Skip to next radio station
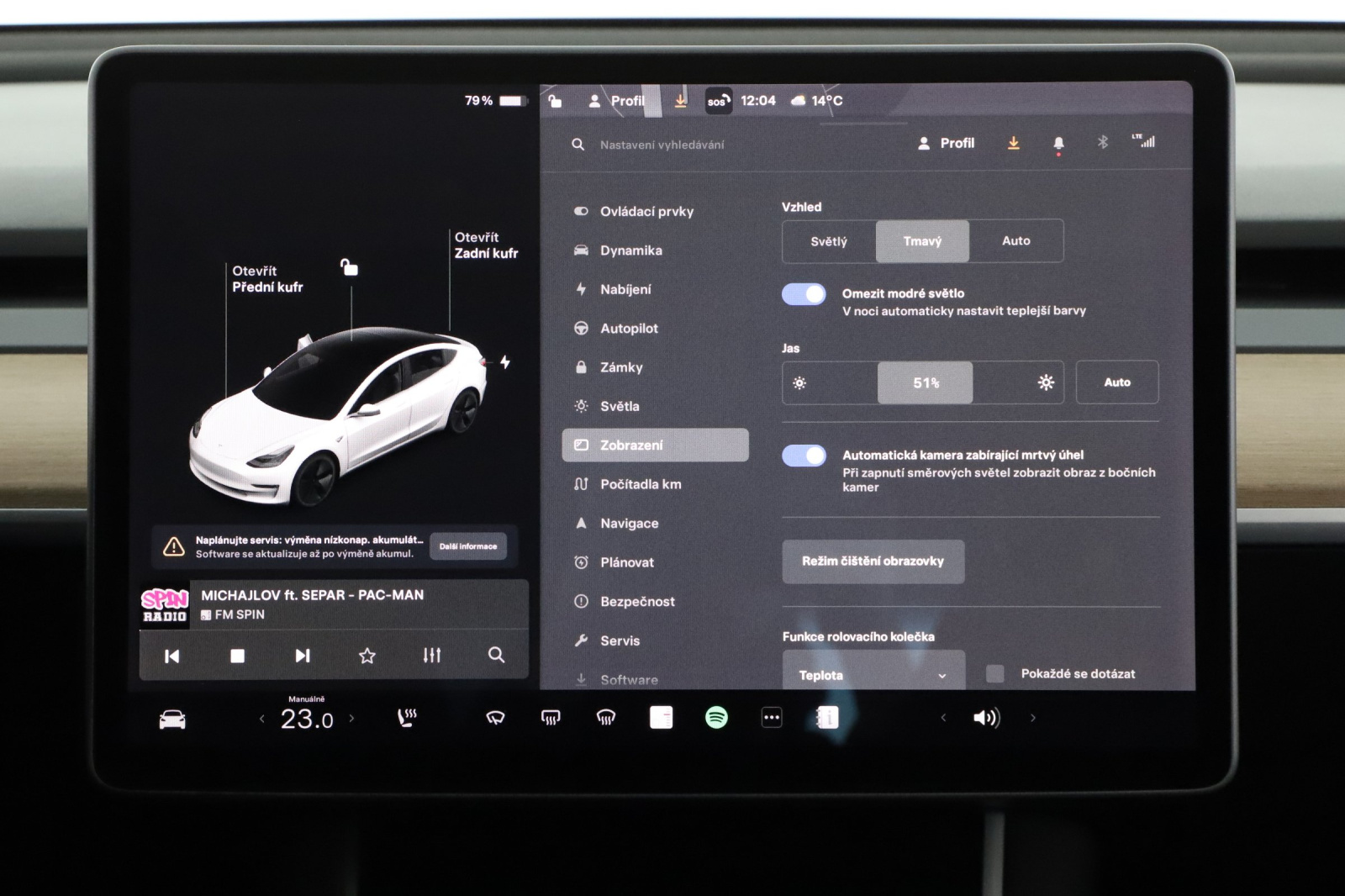This screenshot has height=896, width=1345. point(303,656)
